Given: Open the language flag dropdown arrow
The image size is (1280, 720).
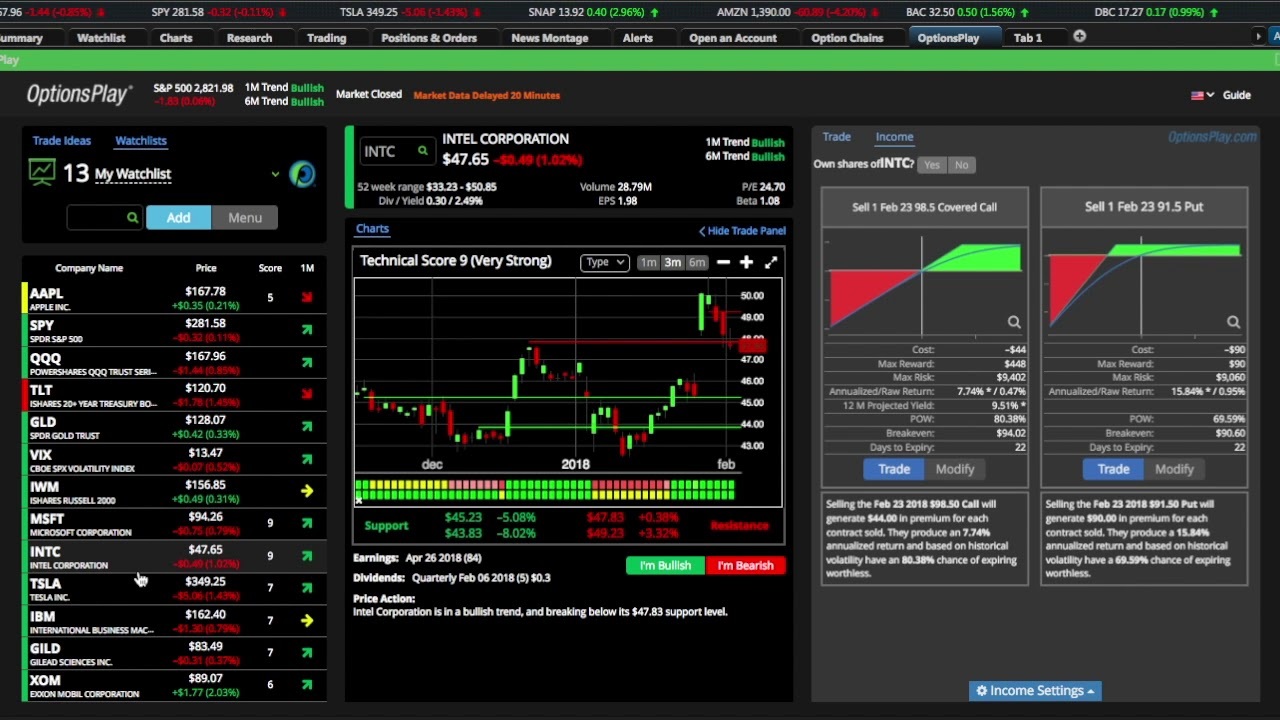Looking at the screenshot, I should [1210, 95].
